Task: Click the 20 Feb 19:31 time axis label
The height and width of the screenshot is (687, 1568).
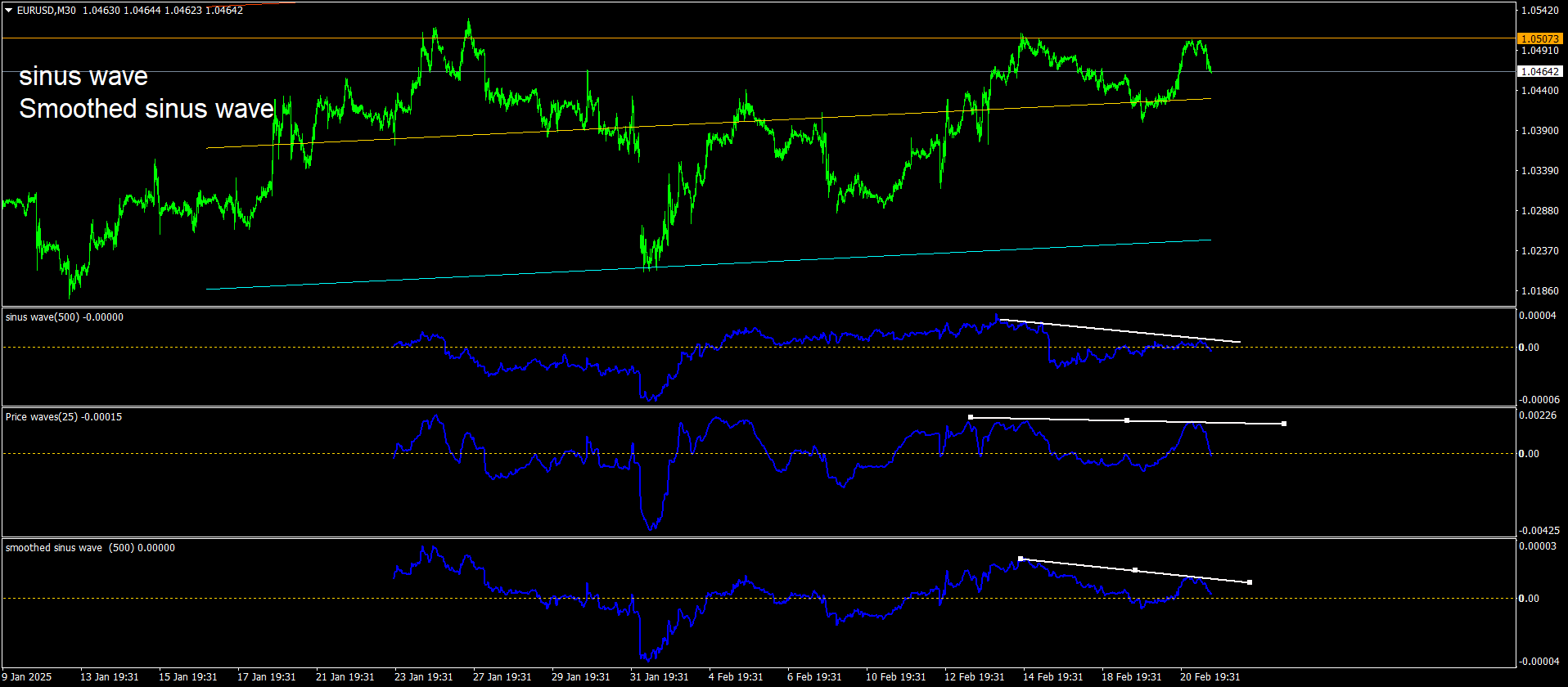Action: tap(1210, 677)
